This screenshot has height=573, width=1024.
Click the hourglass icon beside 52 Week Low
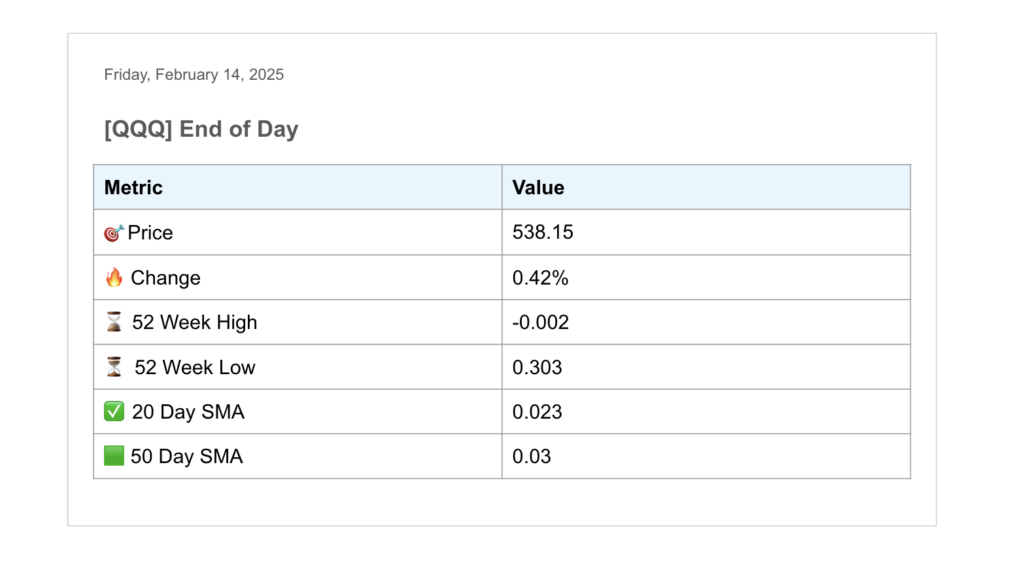(x=114, y=367)
